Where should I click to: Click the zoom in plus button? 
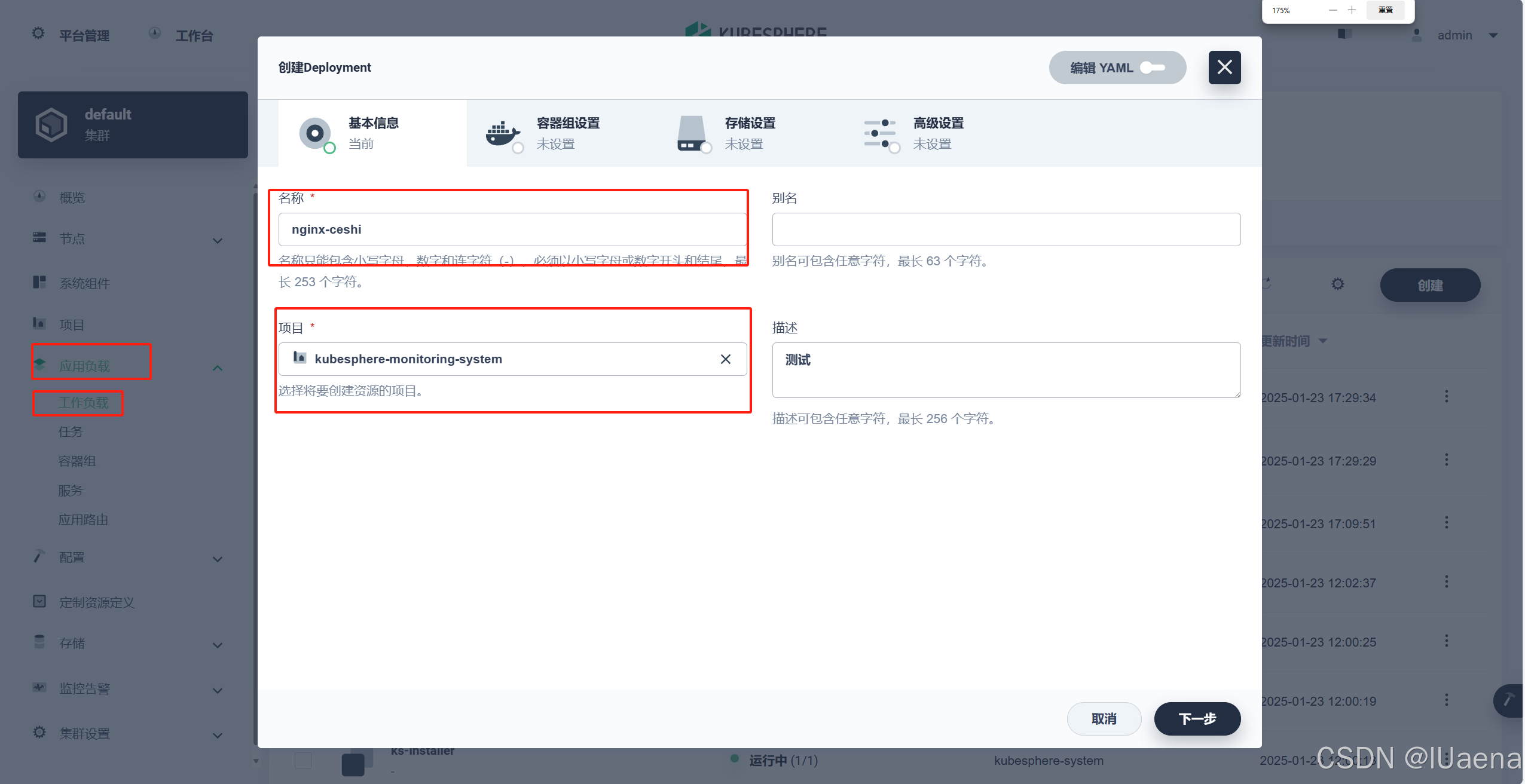point(1352,10)
